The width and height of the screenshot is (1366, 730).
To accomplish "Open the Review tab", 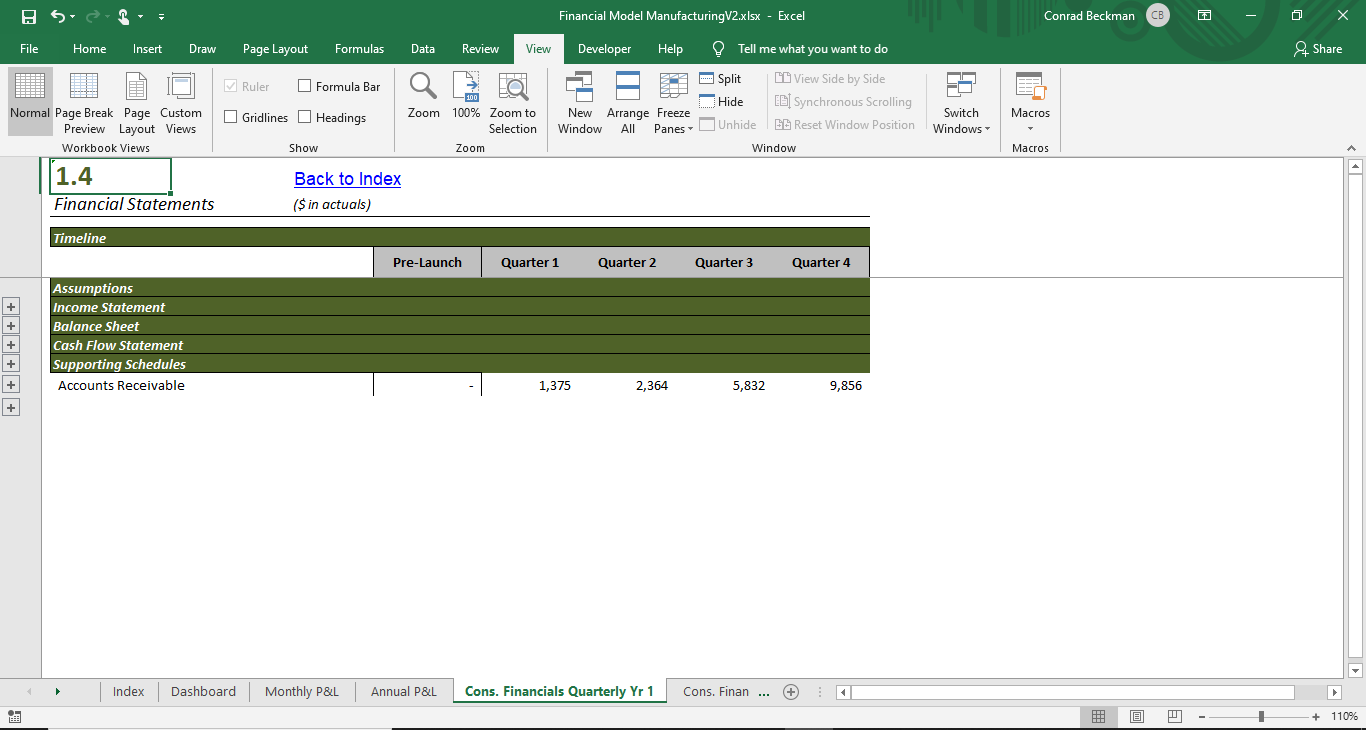I will (480, 49).
